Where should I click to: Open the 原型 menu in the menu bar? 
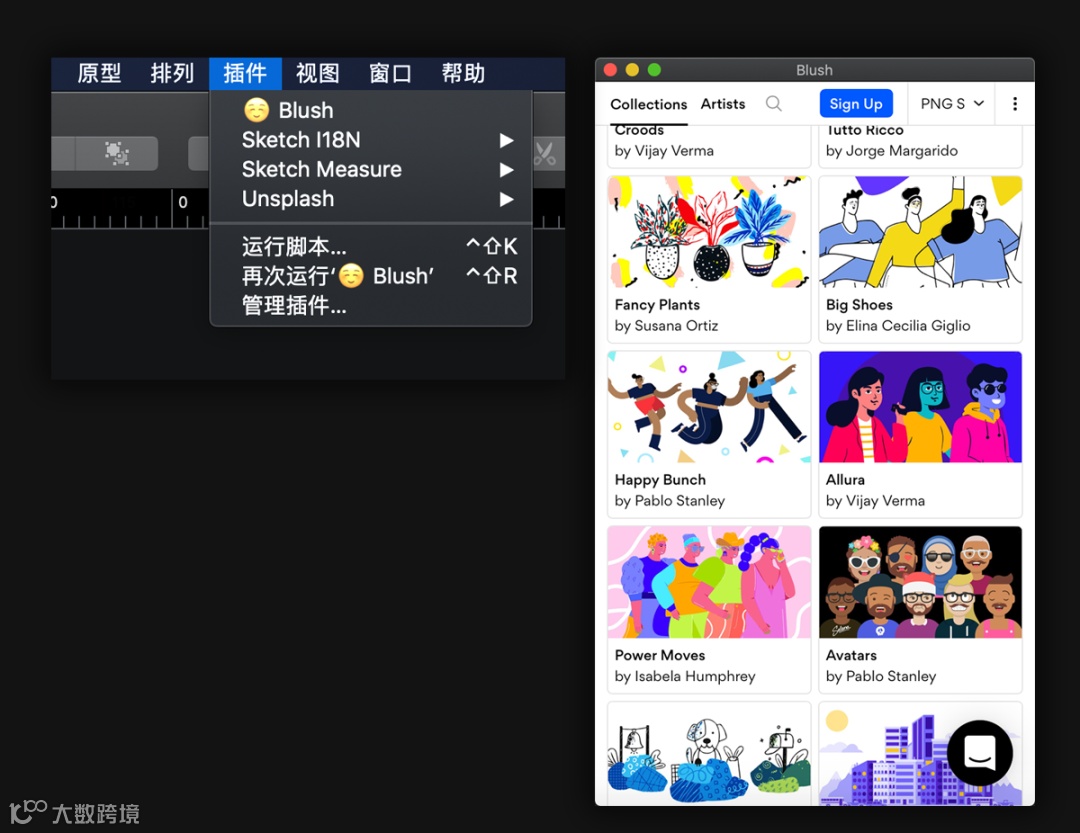(x=99, y=73)
